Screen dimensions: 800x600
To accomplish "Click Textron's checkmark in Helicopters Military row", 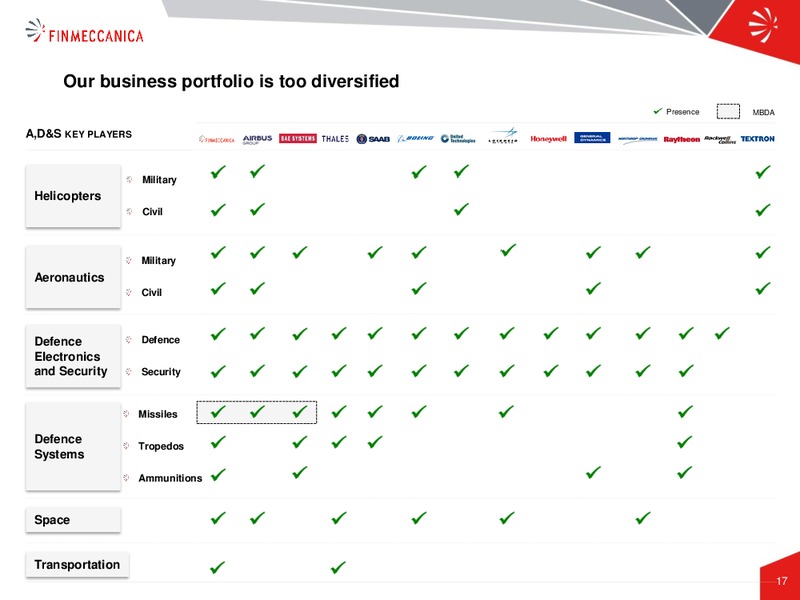I will [763, 171].
